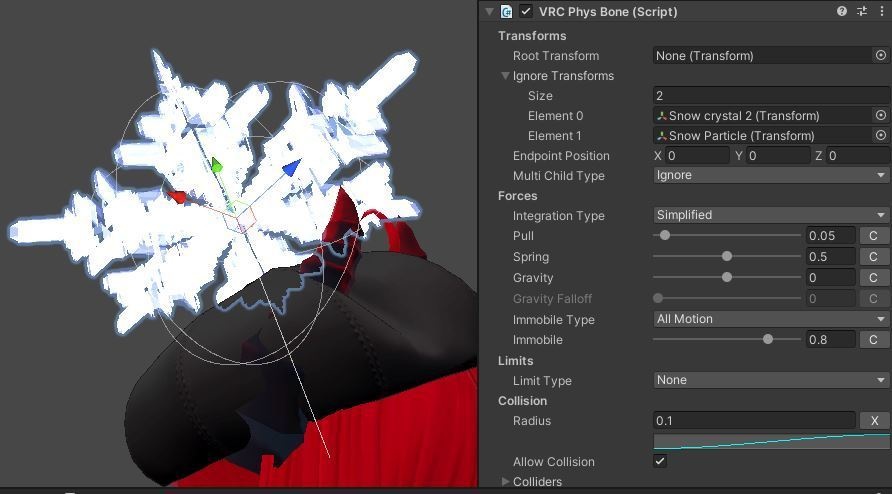Click the 'Allow Collision' label
The width and height of the screenshot is (892, 494).
point(554,462)
